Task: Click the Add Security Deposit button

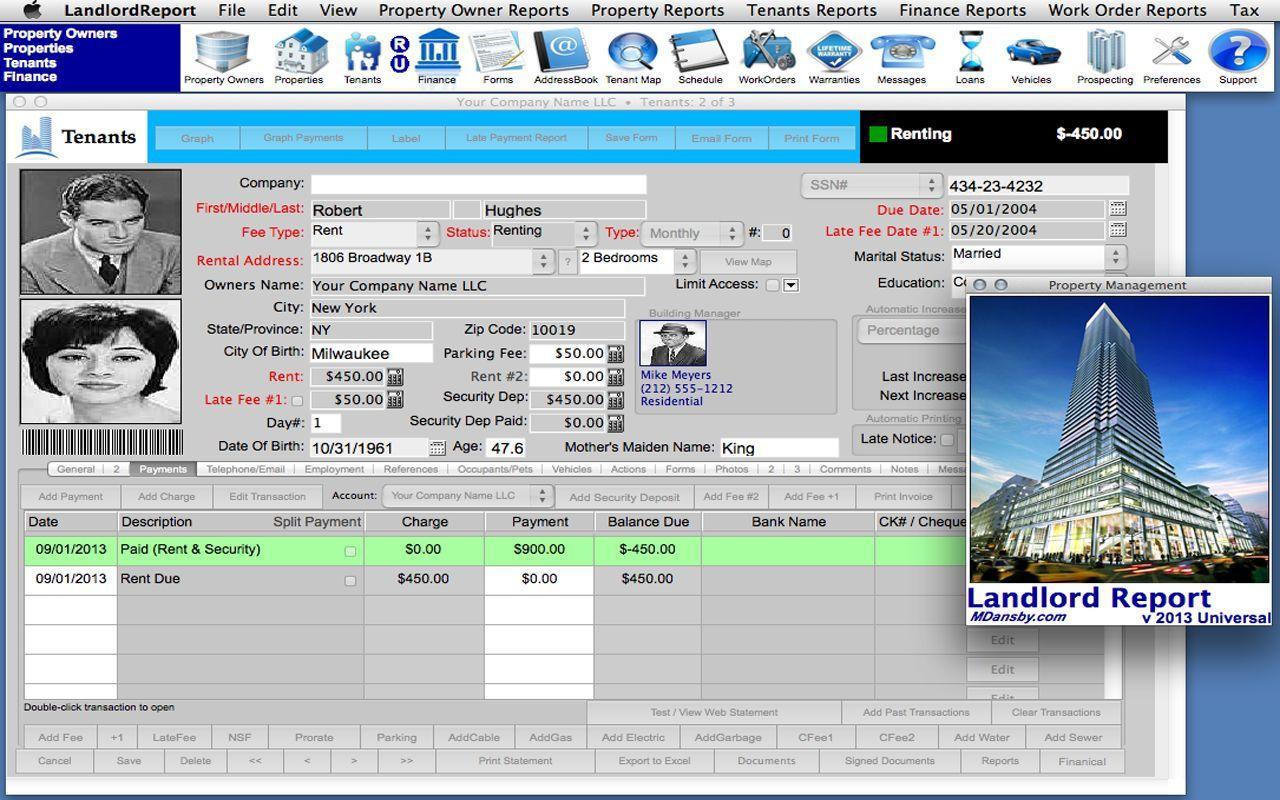Action: point(624,497)
